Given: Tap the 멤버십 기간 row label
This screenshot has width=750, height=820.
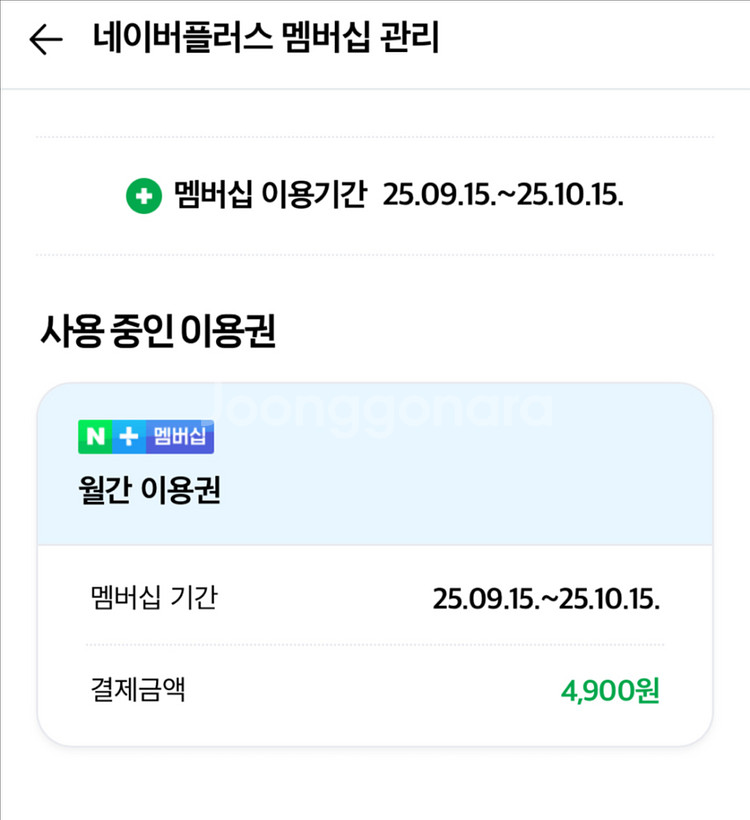Looking at the screenshot, I should pos(153,599).
